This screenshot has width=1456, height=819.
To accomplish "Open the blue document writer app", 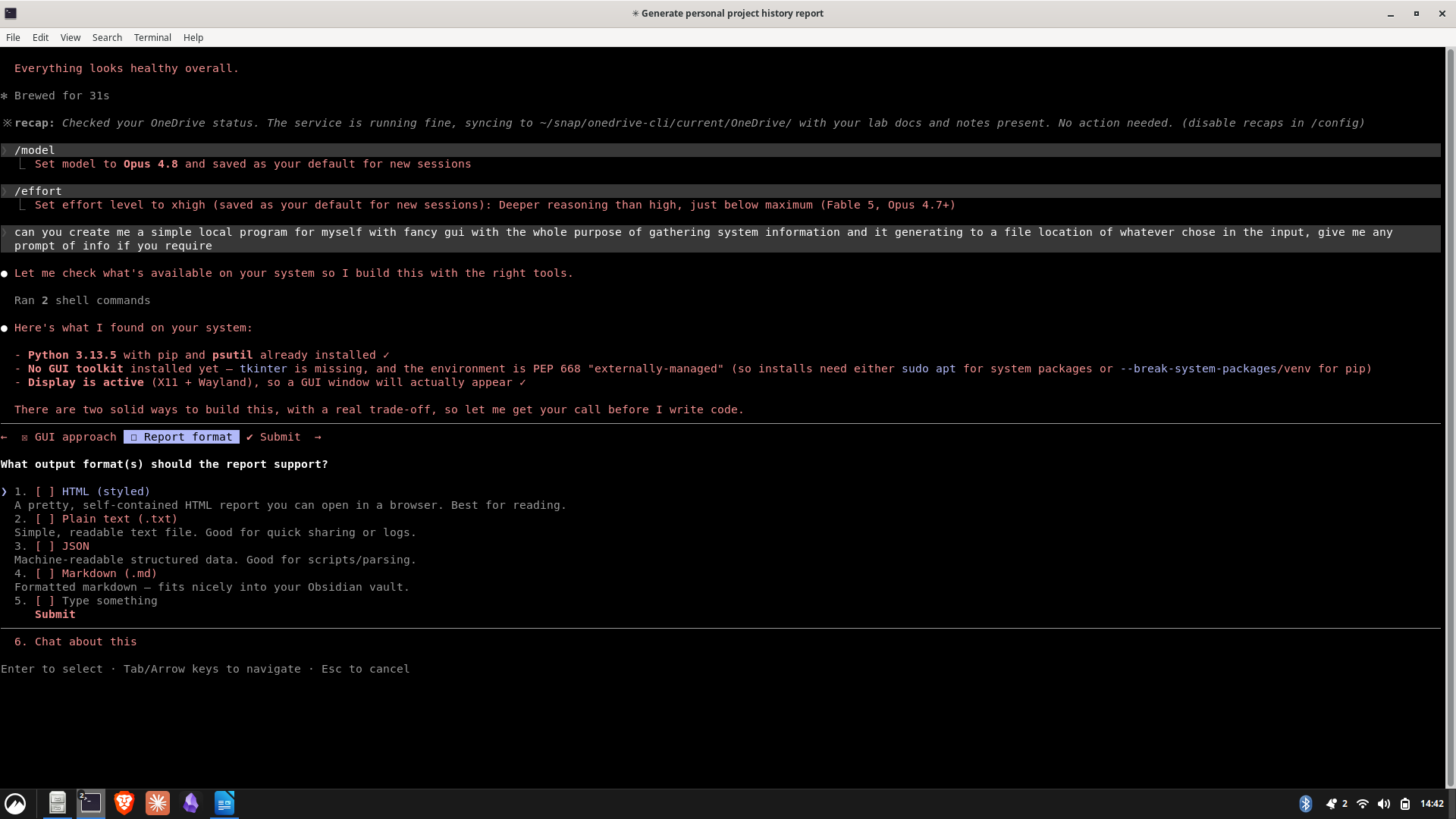I will pyautogui.click(x=224, y=802).
